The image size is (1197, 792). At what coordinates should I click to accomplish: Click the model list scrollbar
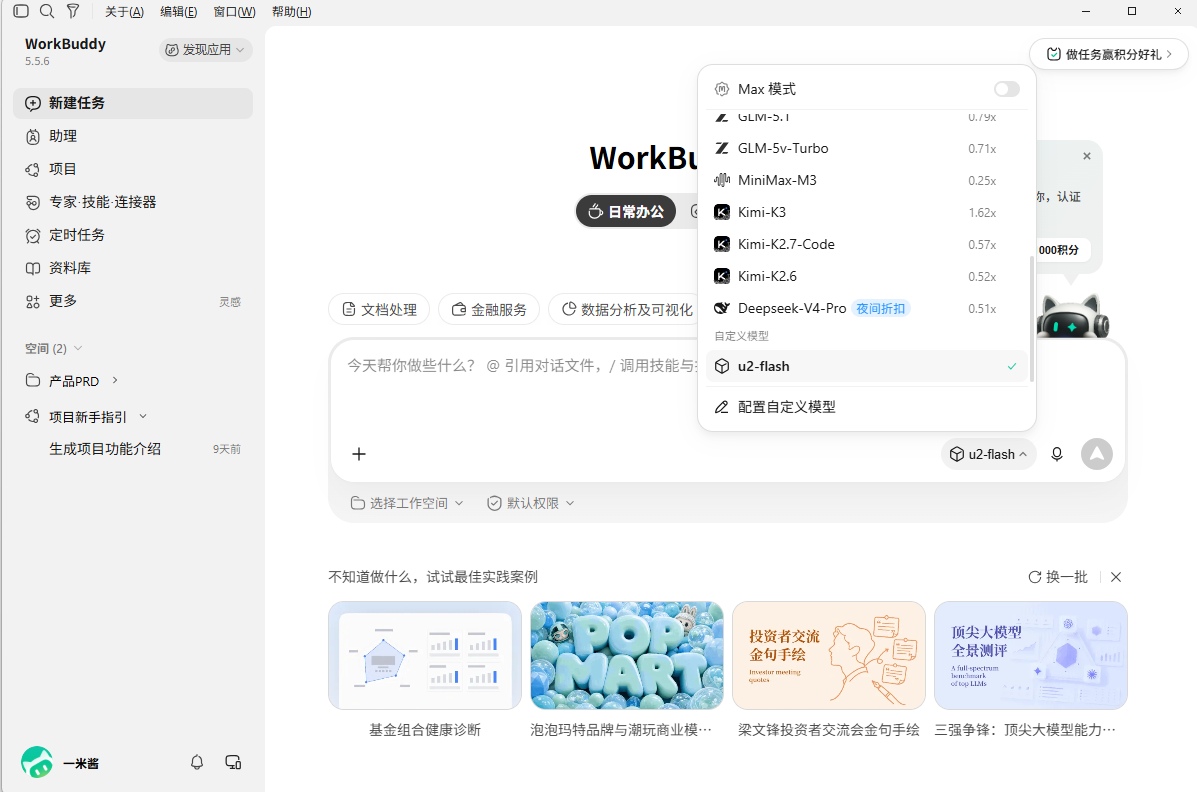1032,318
